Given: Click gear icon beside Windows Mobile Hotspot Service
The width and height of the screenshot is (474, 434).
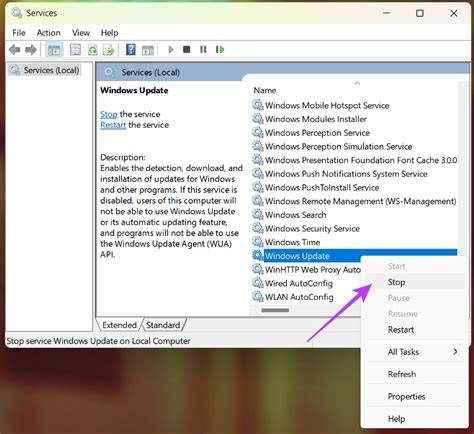Looking at the screenshot, I should [x=258, y=105].
